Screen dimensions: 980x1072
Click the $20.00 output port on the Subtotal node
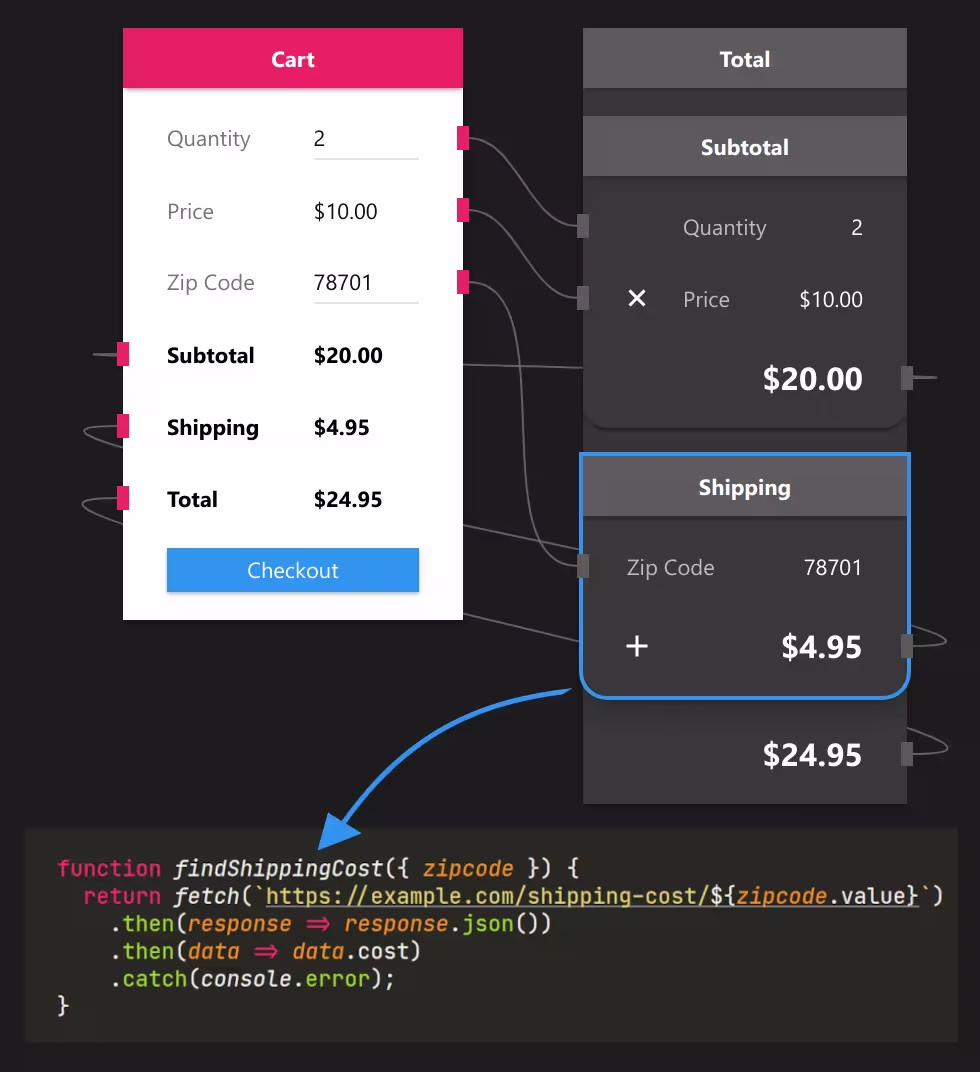pos(908,378)
